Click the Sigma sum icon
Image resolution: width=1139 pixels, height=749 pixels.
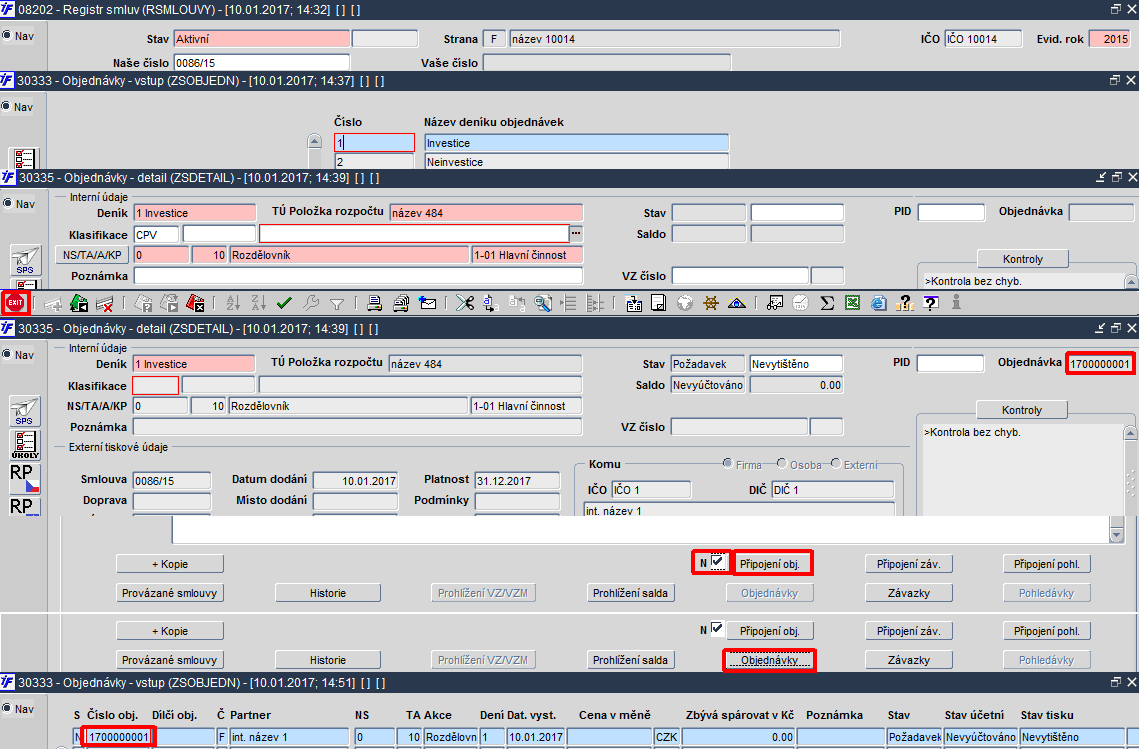pos(827,303)
